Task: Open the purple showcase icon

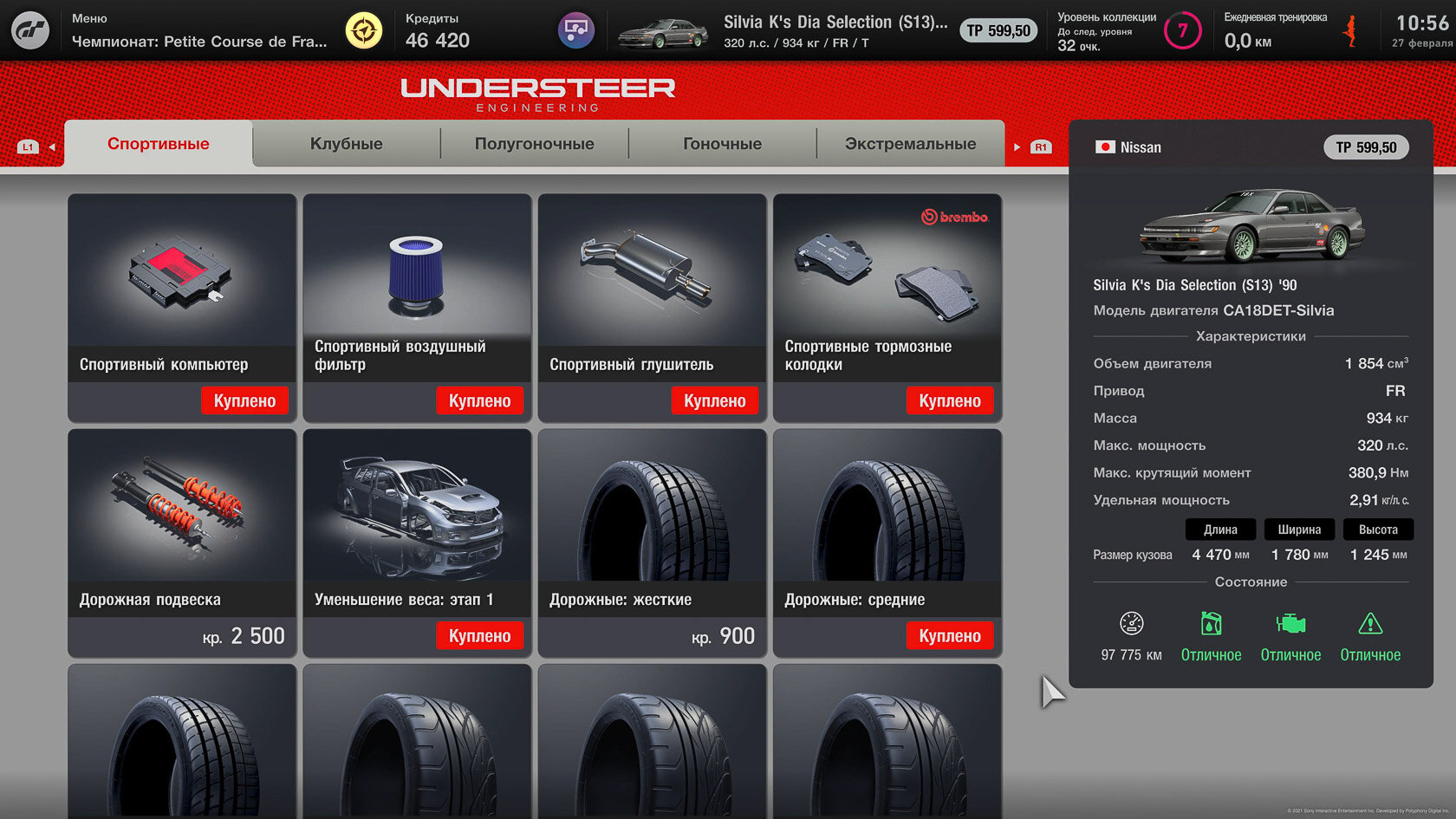Action: pyautogui.click(x=575, y=30)
